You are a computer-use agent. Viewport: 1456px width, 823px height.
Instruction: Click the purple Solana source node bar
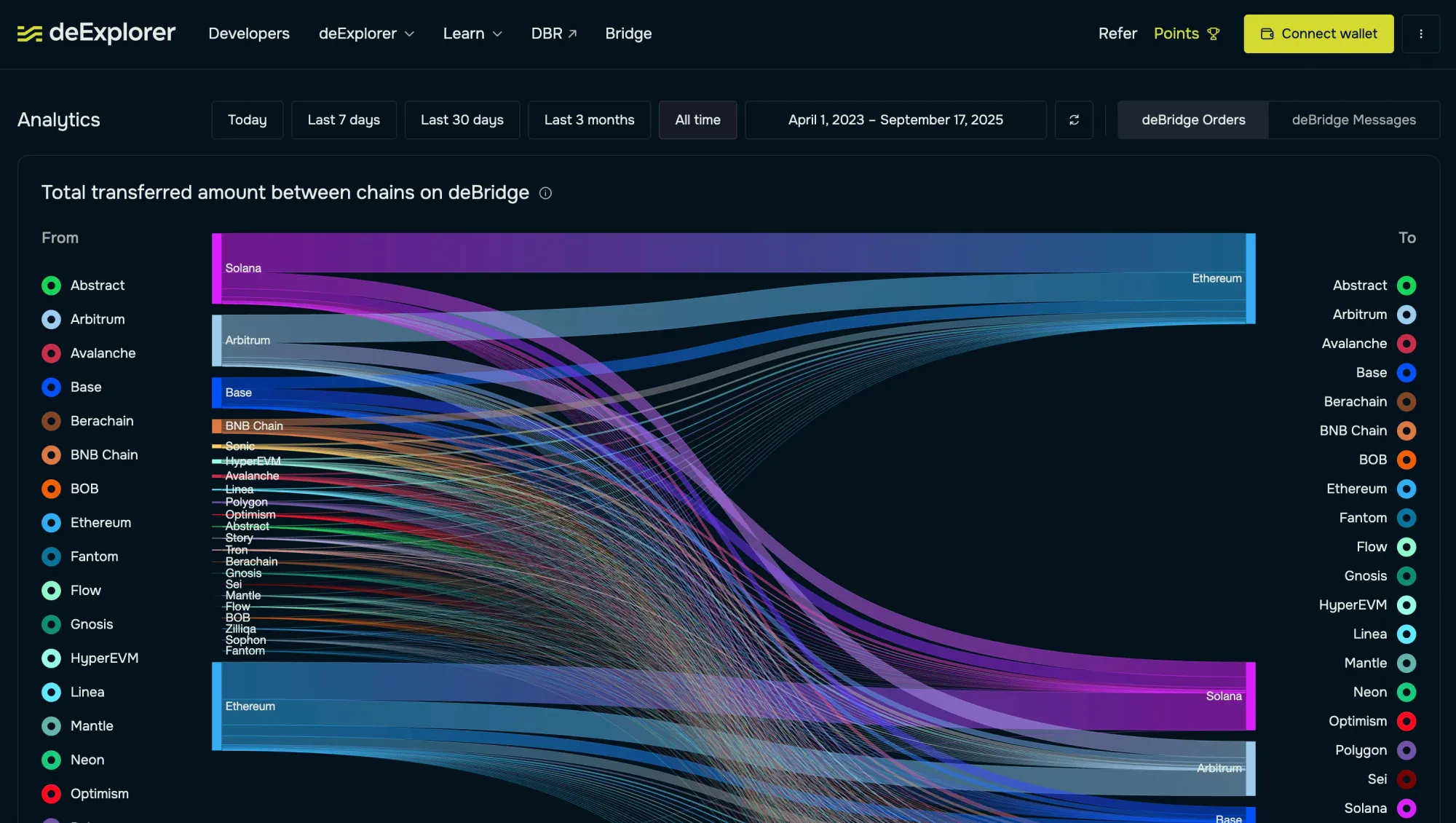tap(216, 268)
